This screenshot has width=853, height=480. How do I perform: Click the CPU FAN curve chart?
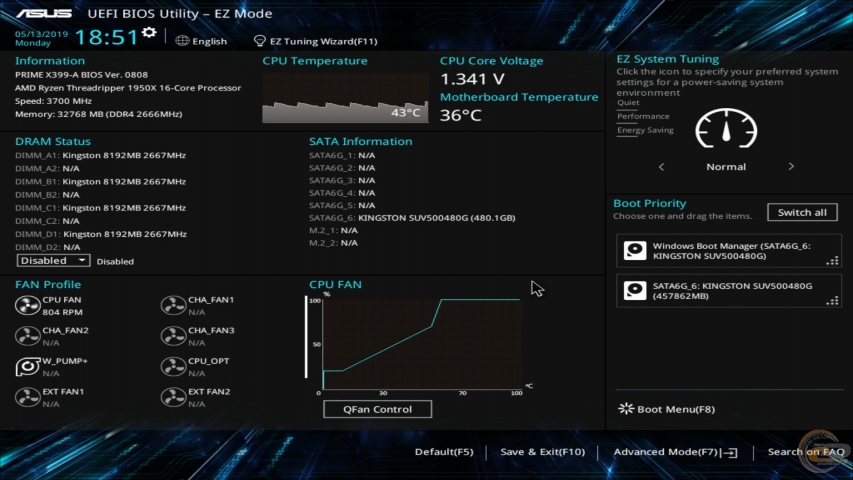pos(422,343)
